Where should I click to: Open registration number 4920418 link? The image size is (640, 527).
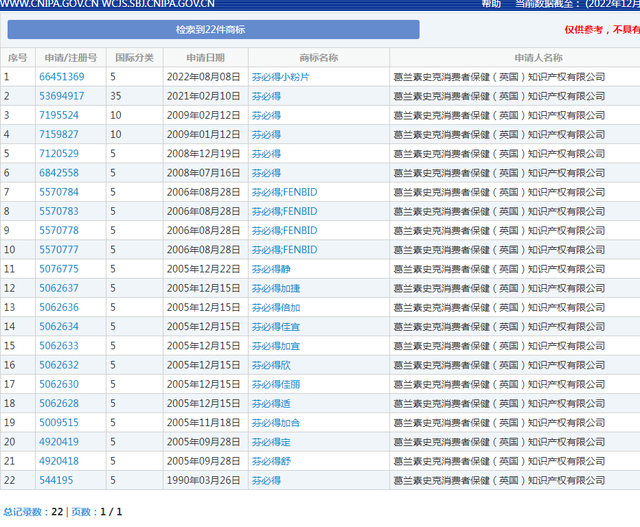point(59,460)
